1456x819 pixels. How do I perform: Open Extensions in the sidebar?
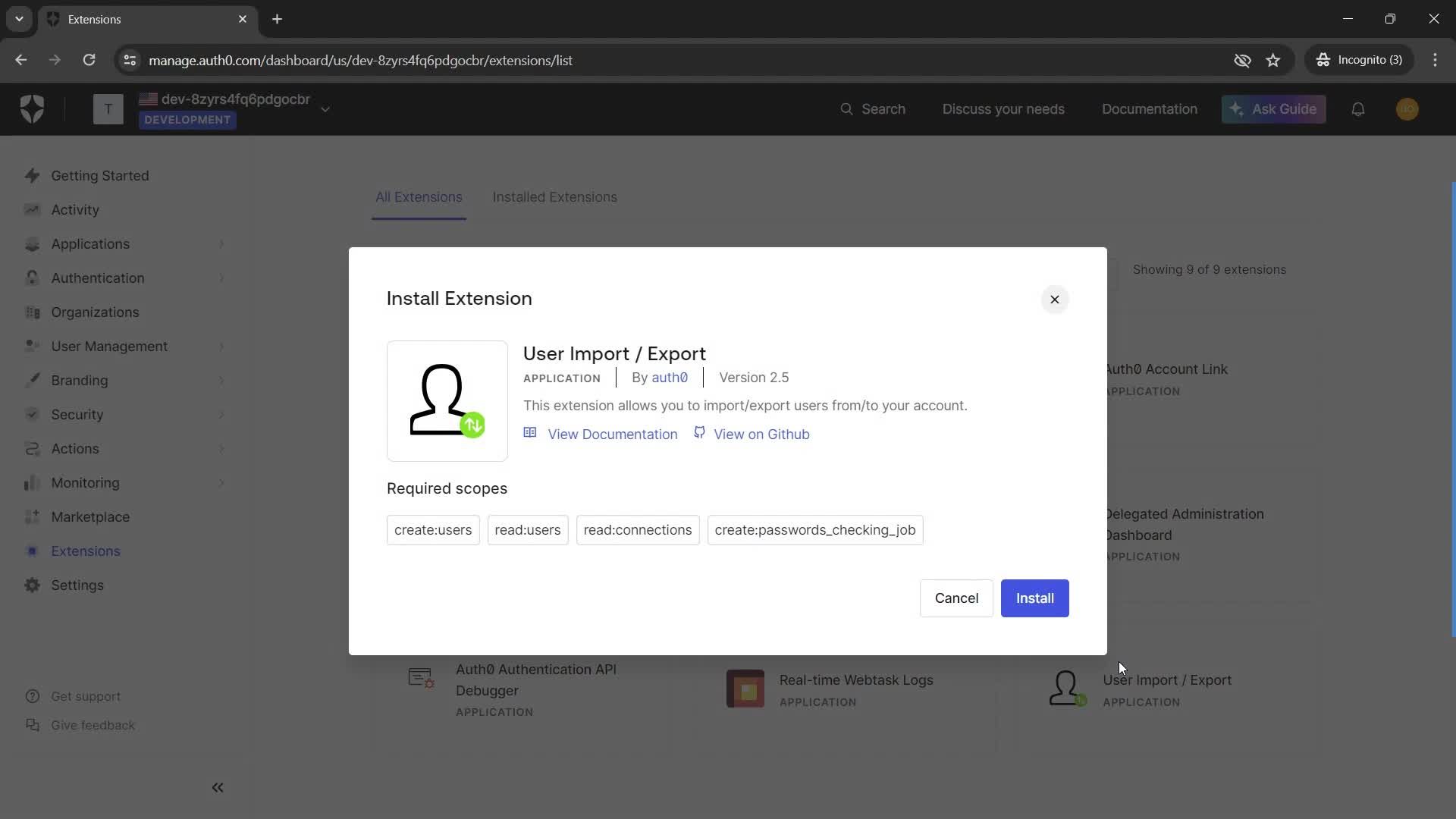point(86,551)
